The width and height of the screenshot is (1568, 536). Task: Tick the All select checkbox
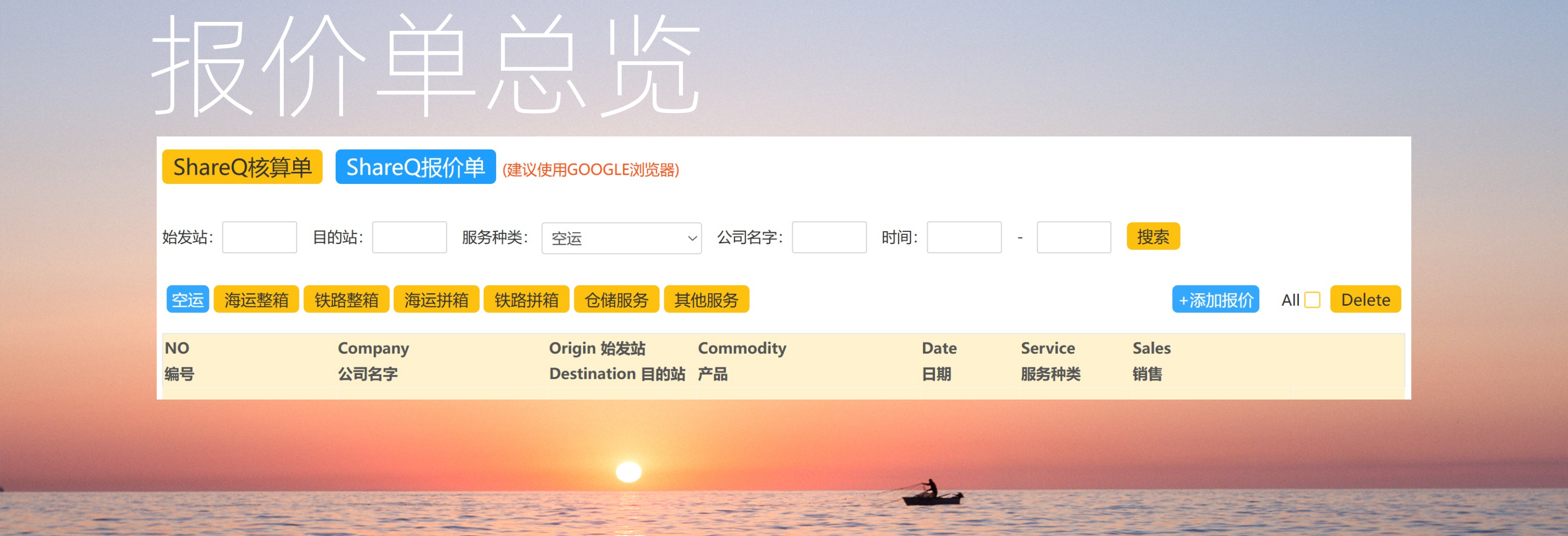(x=1312, y=300)
